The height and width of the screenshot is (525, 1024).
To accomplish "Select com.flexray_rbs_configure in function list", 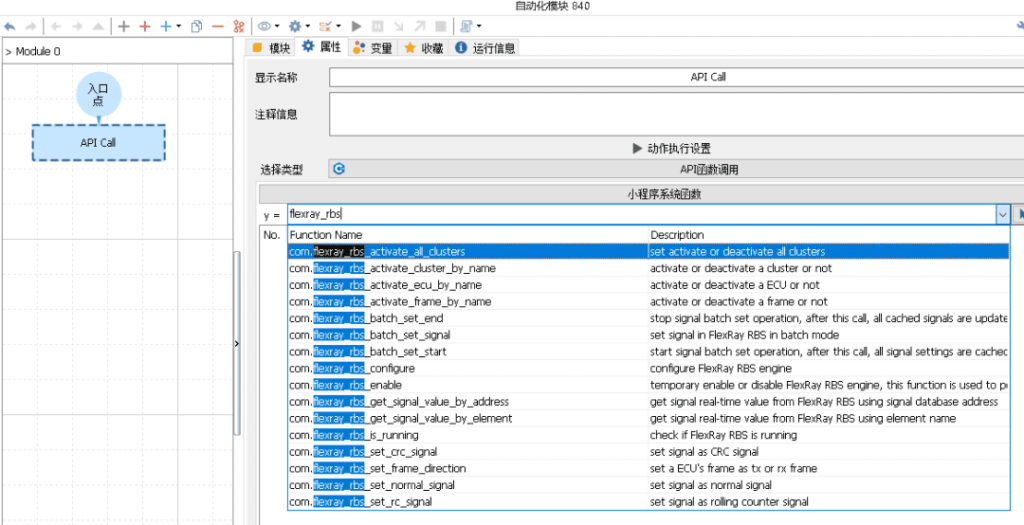I will [x=352, y=368].
